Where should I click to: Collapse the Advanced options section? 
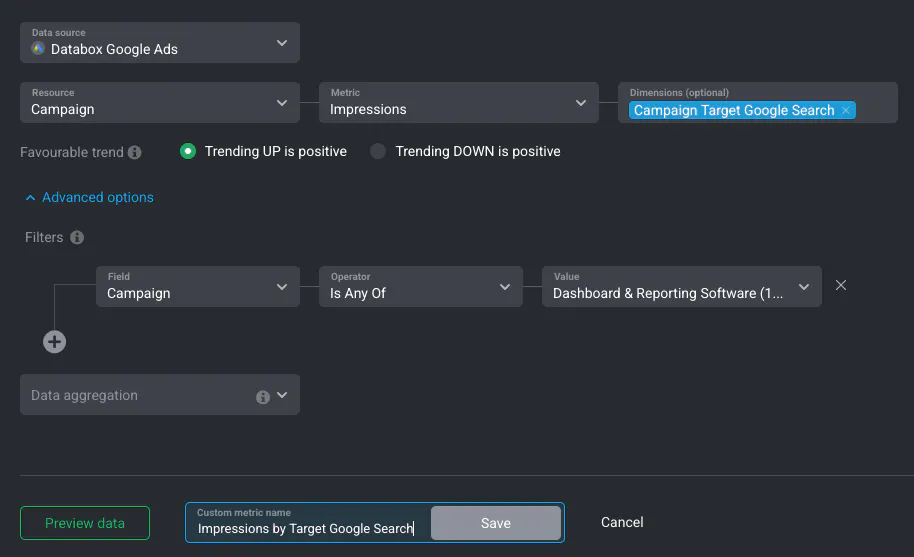90,198
